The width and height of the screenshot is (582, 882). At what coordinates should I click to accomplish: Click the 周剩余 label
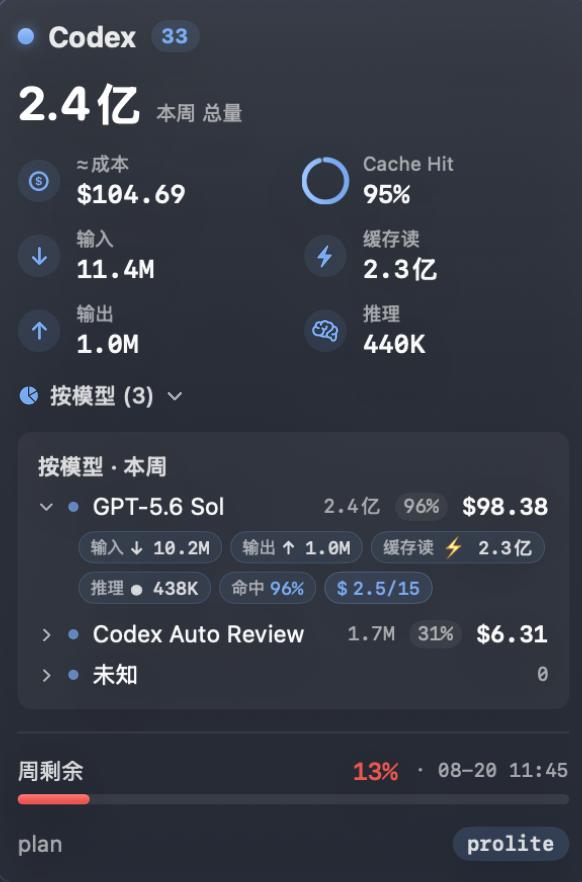tap(51, 771)
